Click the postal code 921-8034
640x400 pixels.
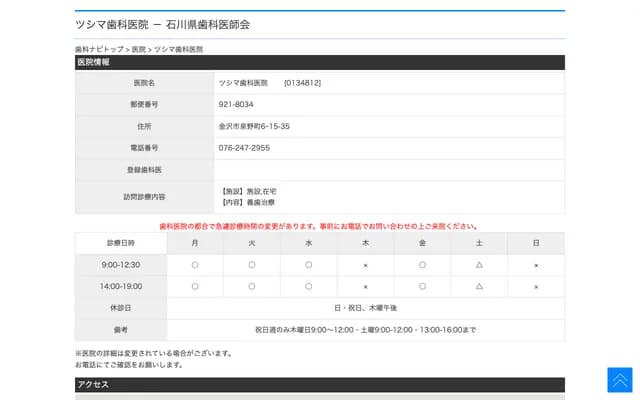click(236, 104)
